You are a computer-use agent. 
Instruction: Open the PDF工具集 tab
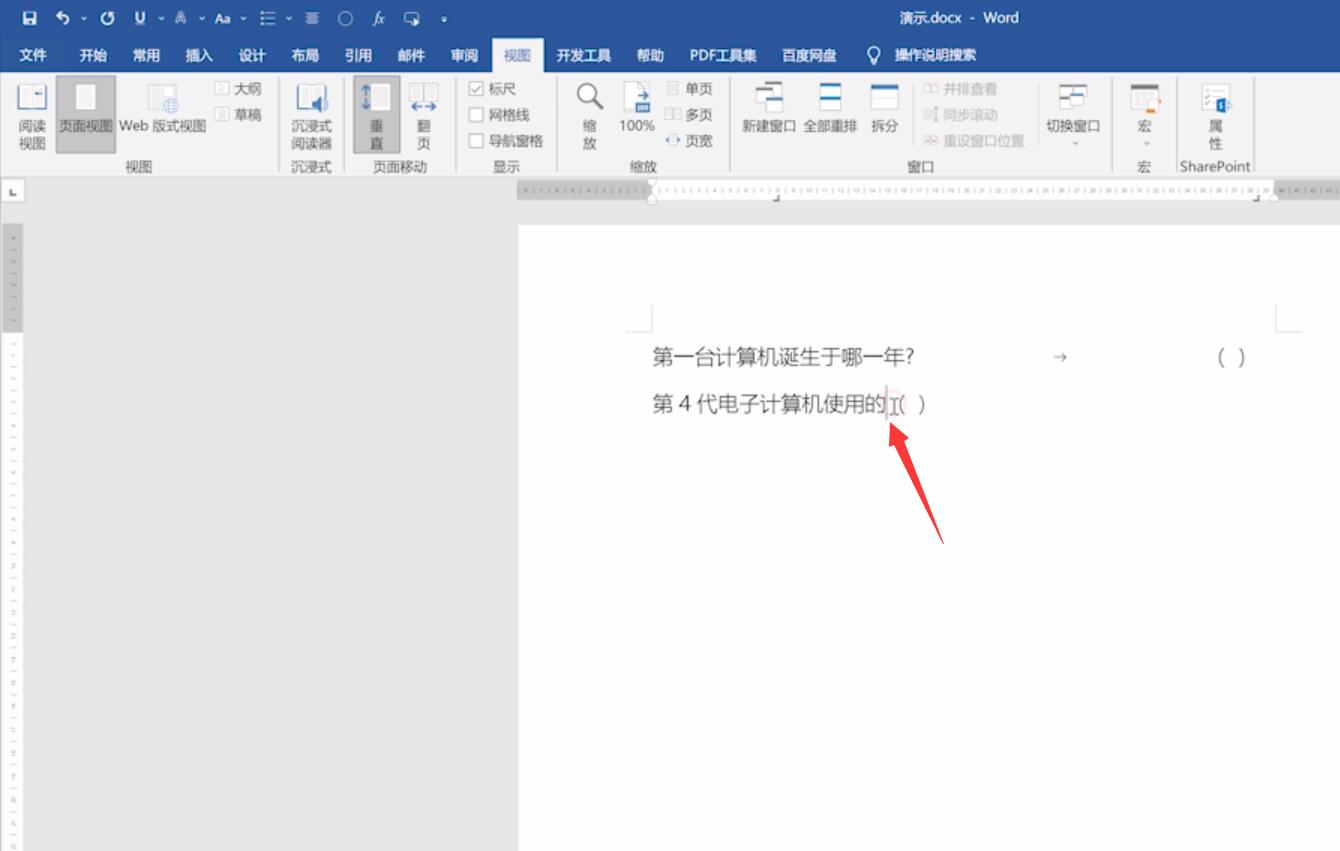[723, 55]
